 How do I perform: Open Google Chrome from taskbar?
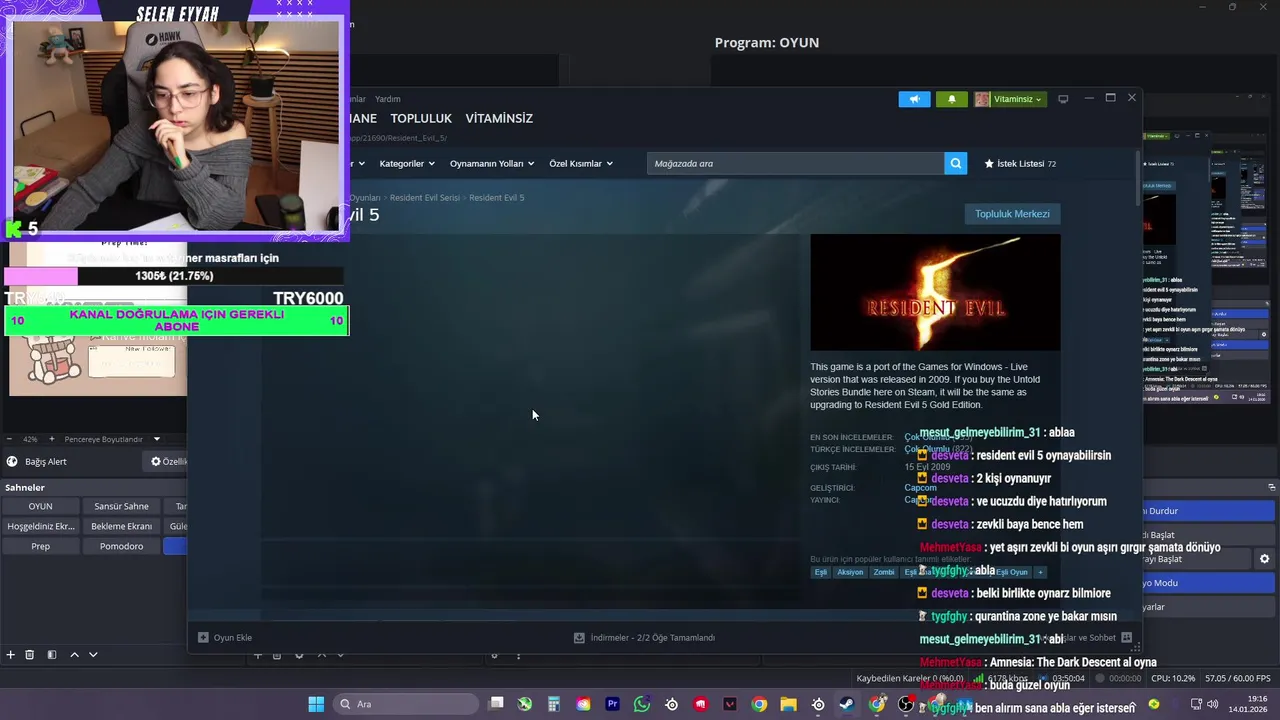pyautogui.click(x=759, y=704)
